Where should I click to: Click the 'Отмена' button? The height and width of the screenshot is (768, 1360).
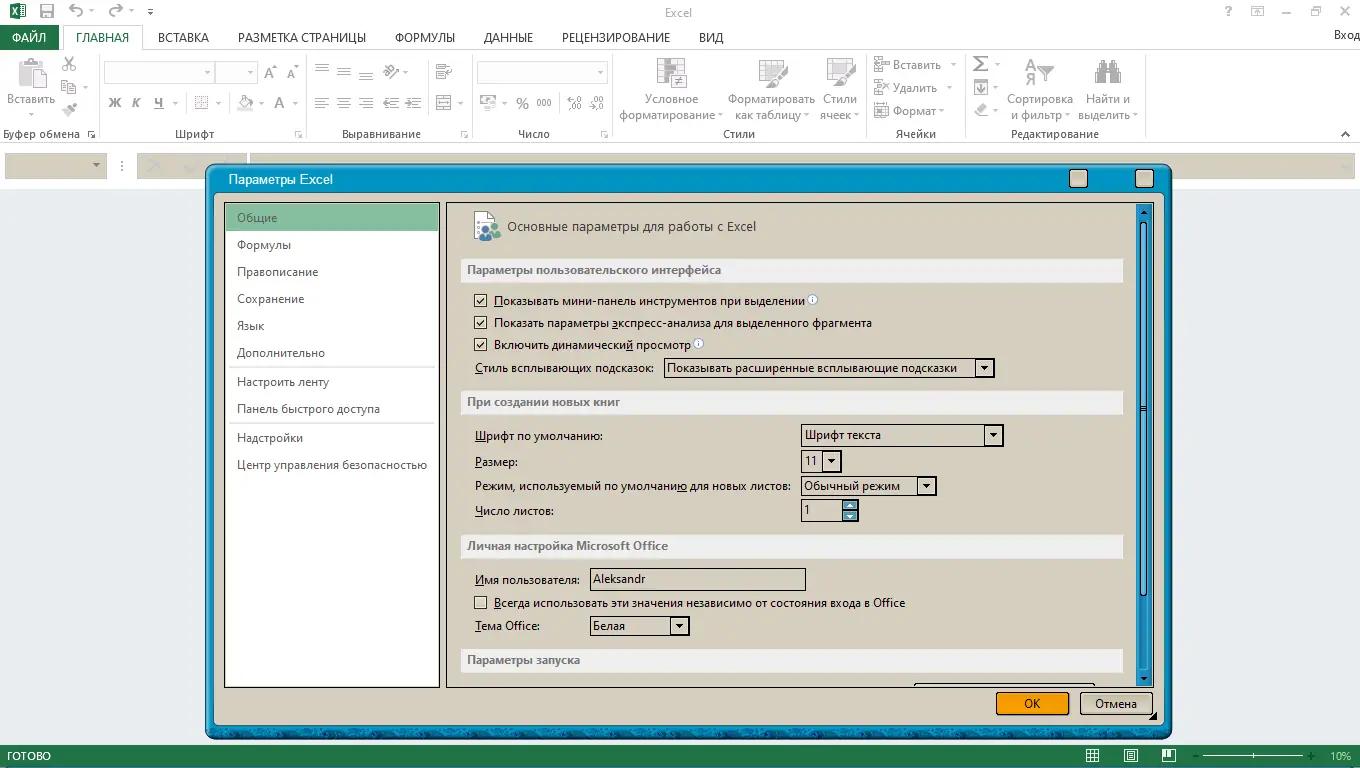[x=1116, y=703]
